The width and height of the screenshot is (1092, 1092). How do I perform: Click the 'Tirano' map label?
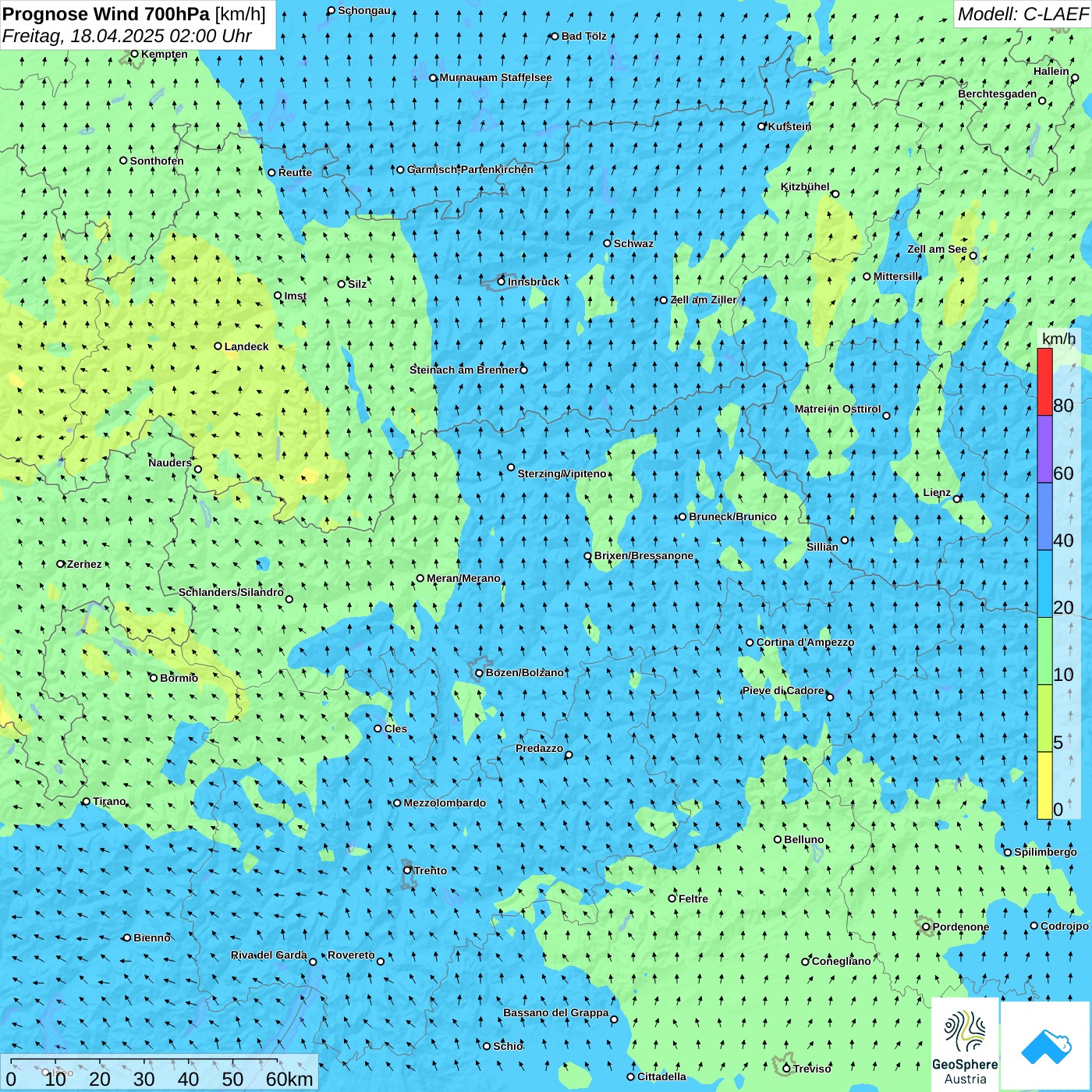point(109,802)
